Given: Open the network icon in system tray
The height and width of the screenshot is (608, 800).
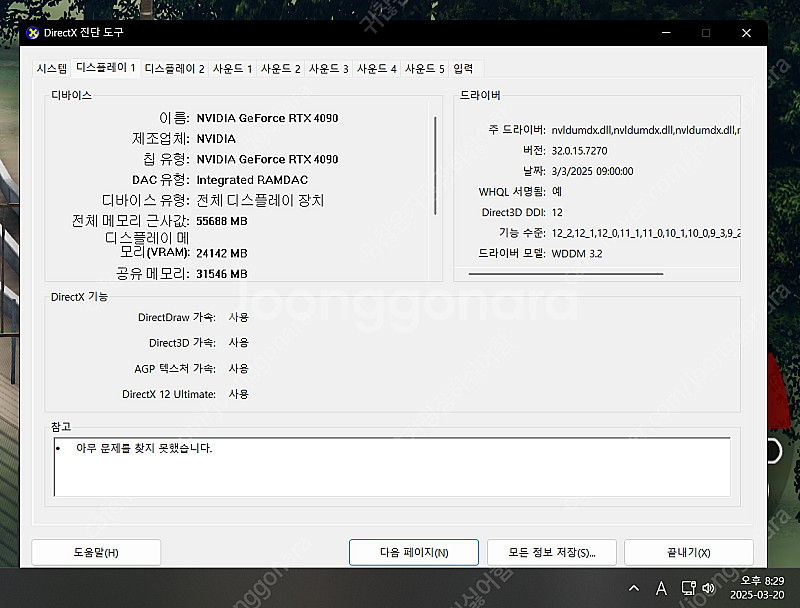Looking at the screenshot, I should pos(688,588).
